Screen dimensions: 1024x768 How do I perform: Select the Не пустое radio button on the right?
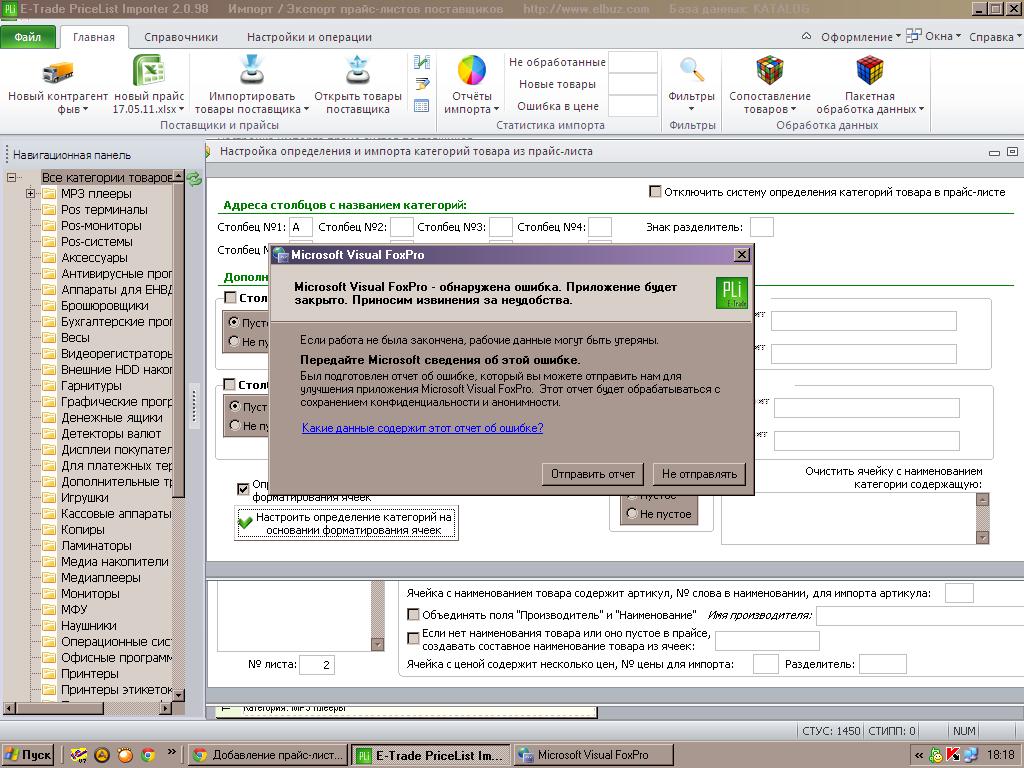(632, 513)
